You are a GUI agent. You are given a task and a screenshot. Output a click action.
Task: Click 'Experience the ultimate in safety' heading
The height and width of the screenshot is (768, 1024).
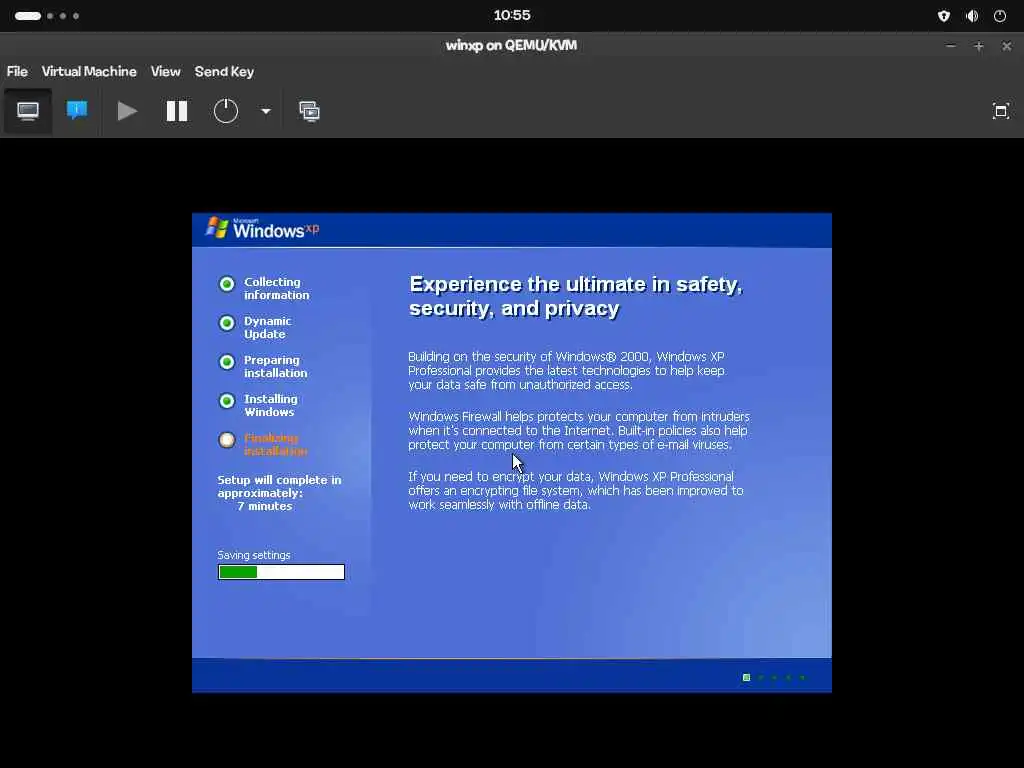pyautogui.click(x=575, y=296)
